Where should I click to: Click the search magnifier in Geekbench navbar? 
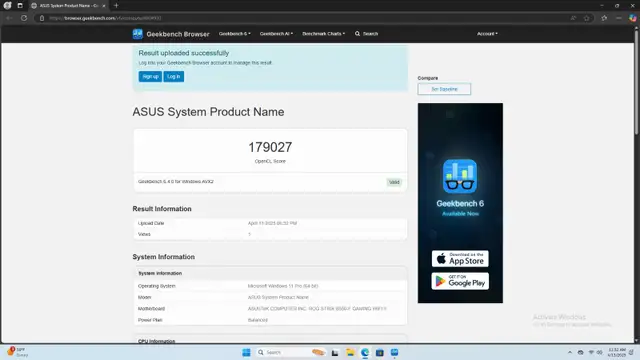[x=358, y=34]
